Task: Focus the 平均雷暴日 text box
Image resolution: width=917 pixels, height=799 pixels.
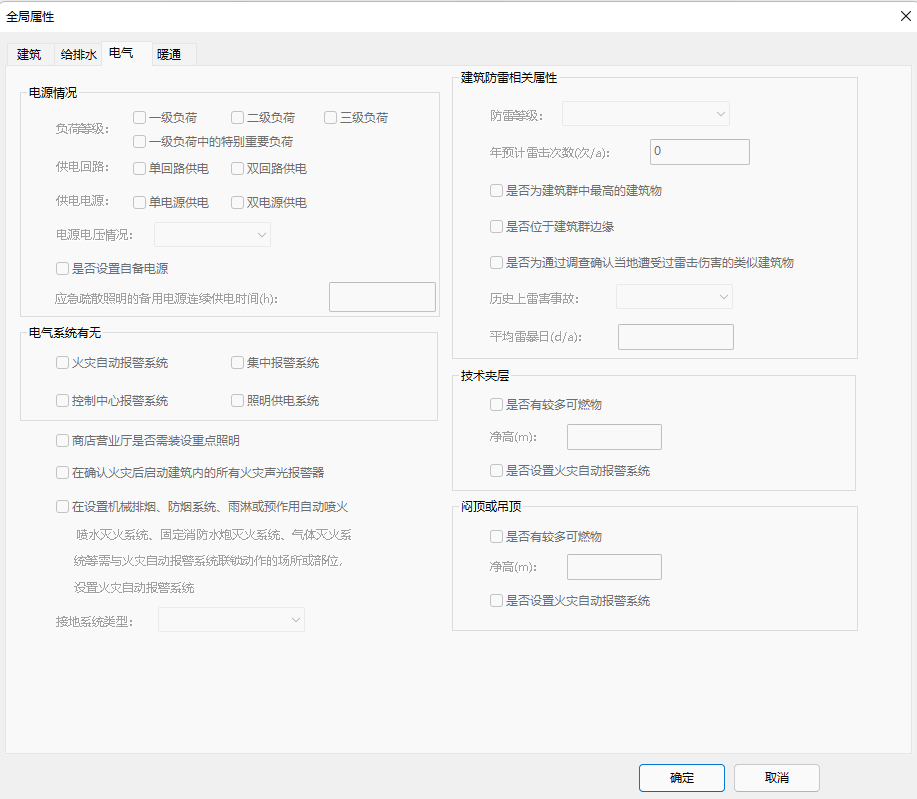Action: (675, 337)
